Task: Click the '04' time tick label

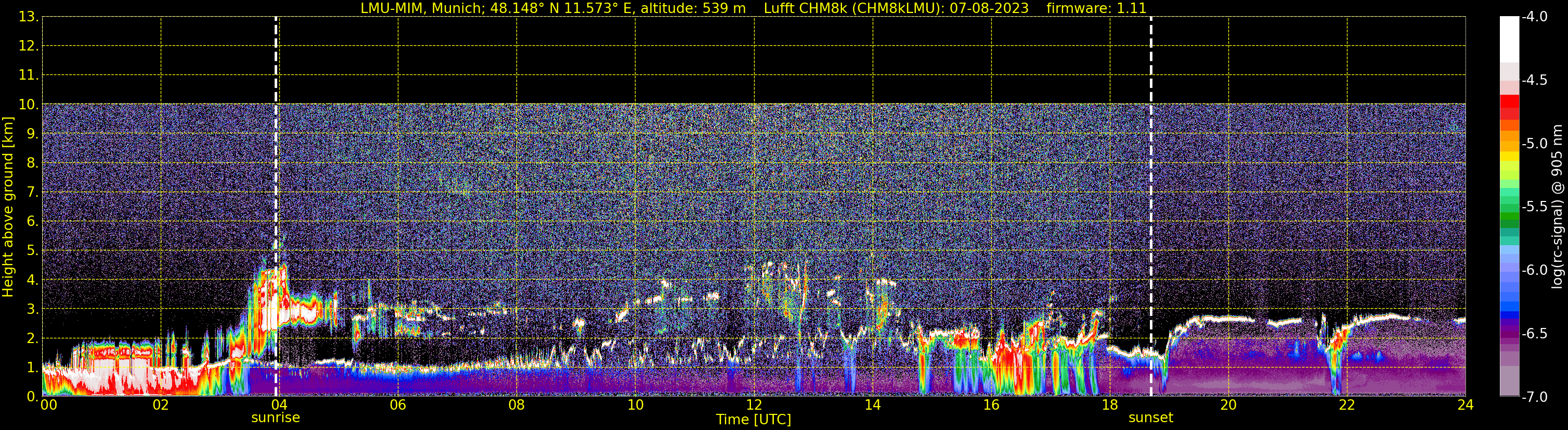Action: (279, 405)
